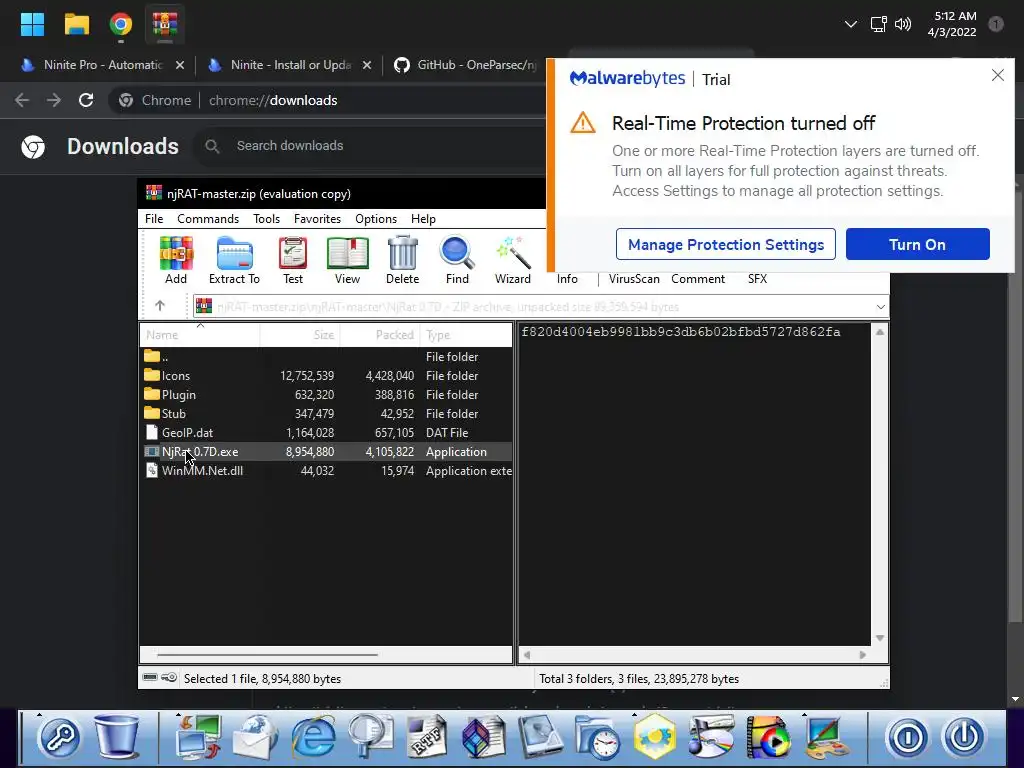Click the key icon in the bottom dock
This screenshot has width=1024, height=768.
[x=59, y=738]
